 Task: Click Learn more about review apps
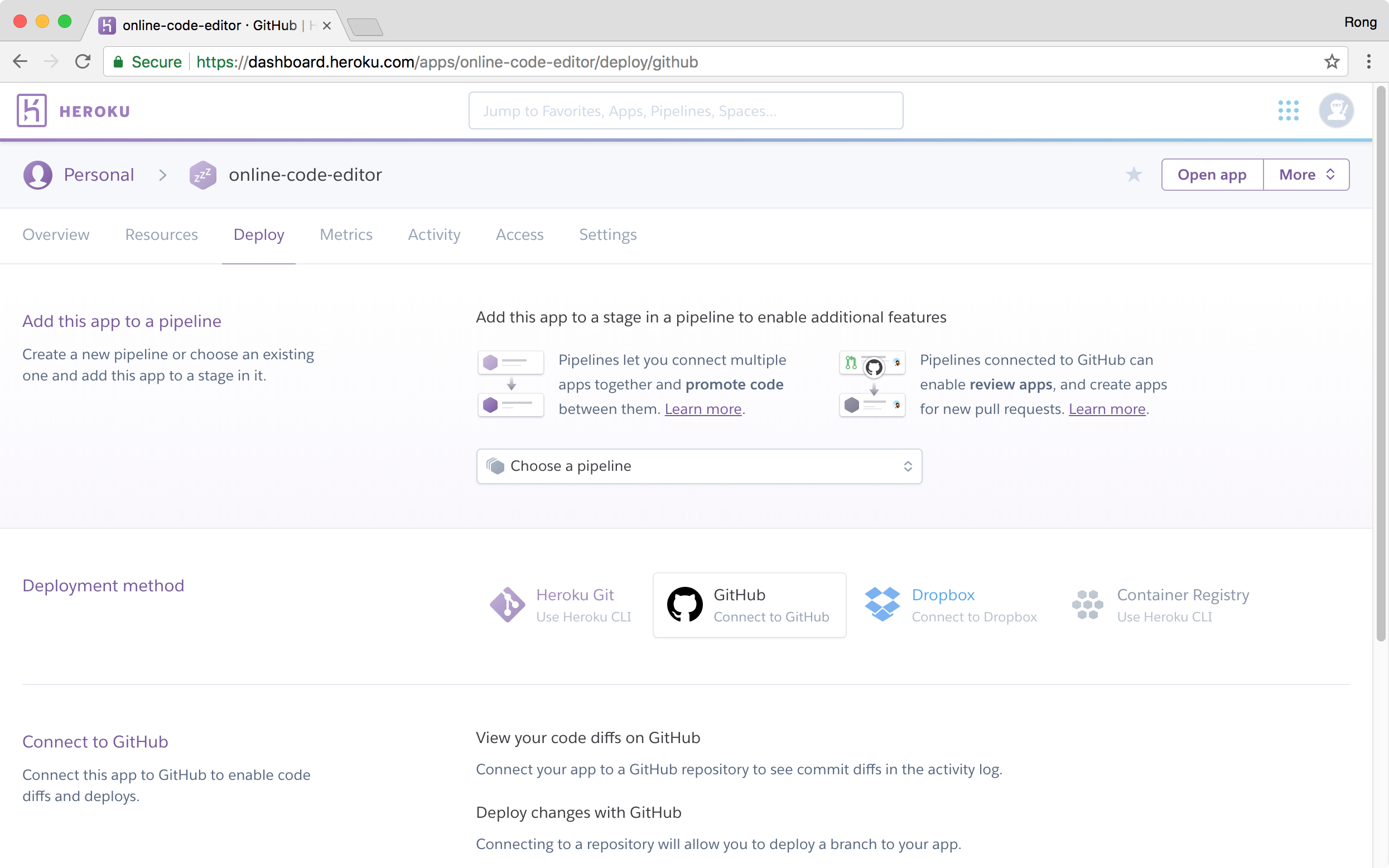[x=1107, y=409]
